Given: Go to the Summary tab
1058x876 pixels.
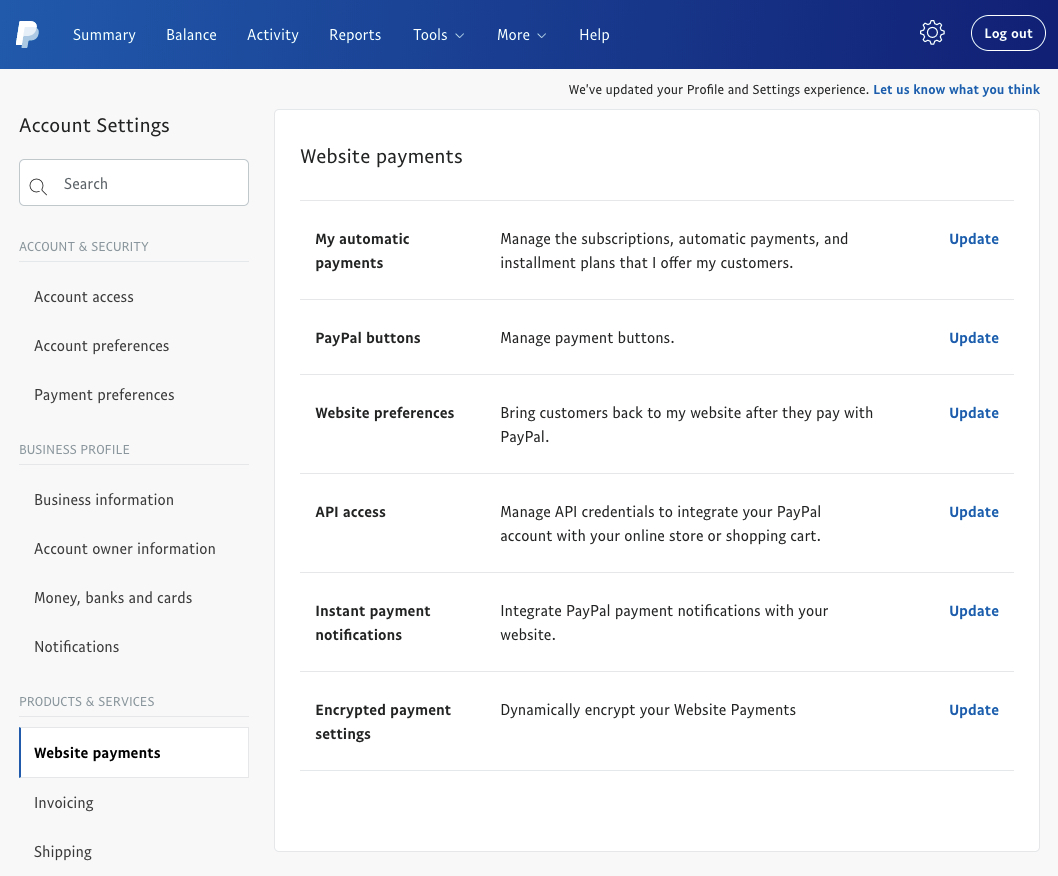Looking at the screenshot, I should [x=104, y=34].
